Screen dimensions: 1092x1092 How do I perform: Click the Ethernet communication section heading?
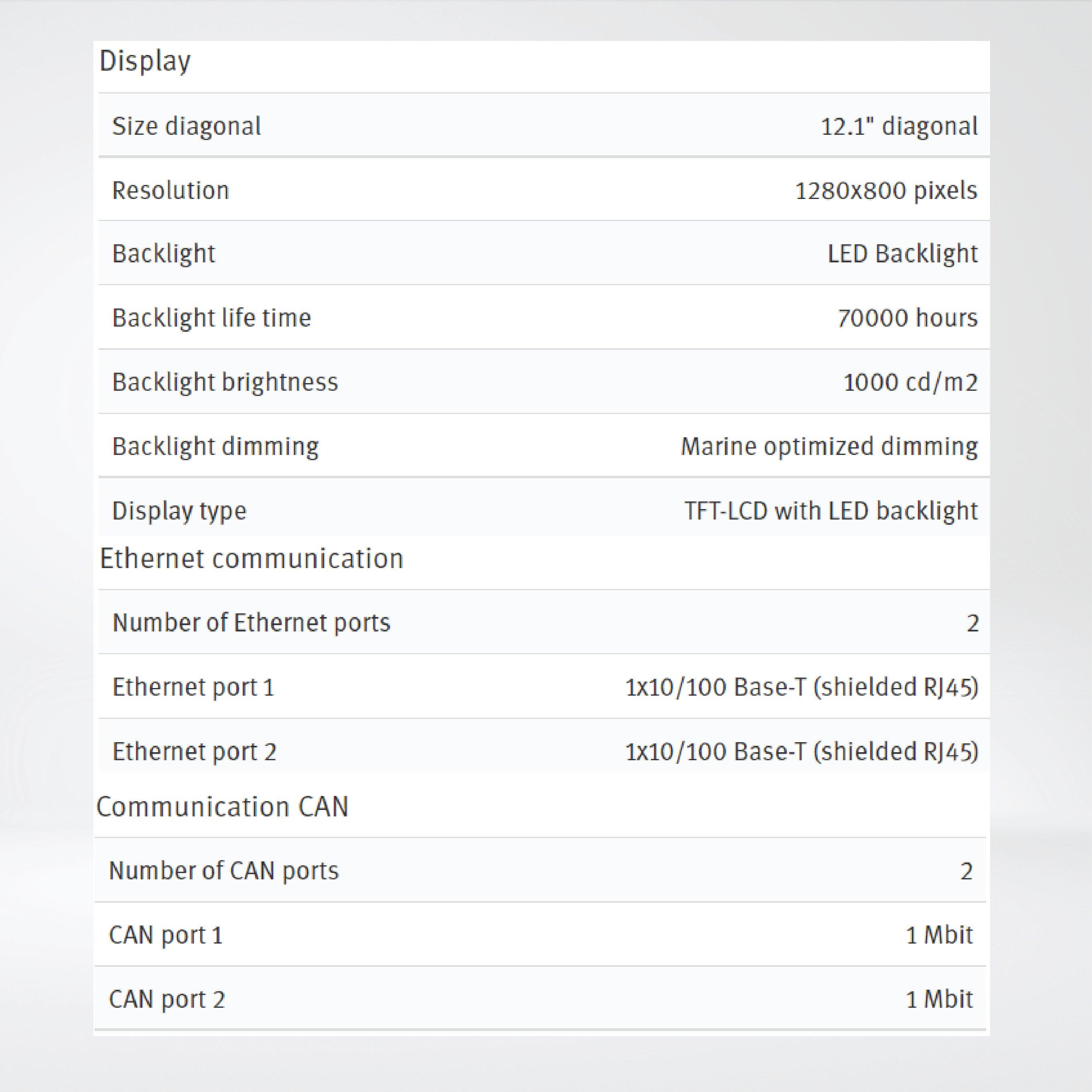pyautogui.click(x=252, y=559)
